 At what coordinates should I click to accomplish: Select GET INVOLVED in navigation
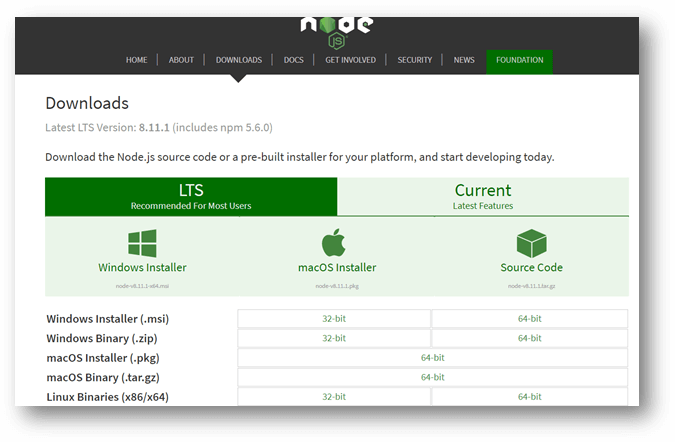tap(350, 60)
